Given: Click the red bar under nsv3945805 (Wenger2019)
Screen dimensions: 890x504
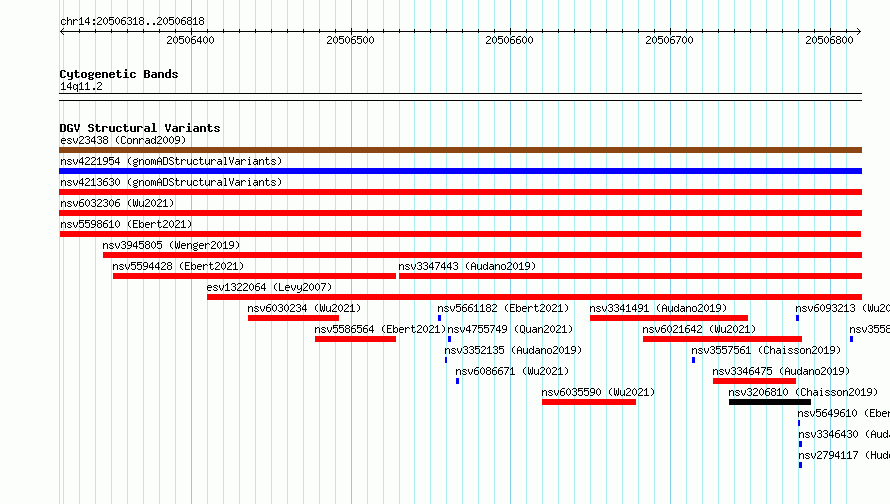Looking at the screenshot, I should 482,255.
